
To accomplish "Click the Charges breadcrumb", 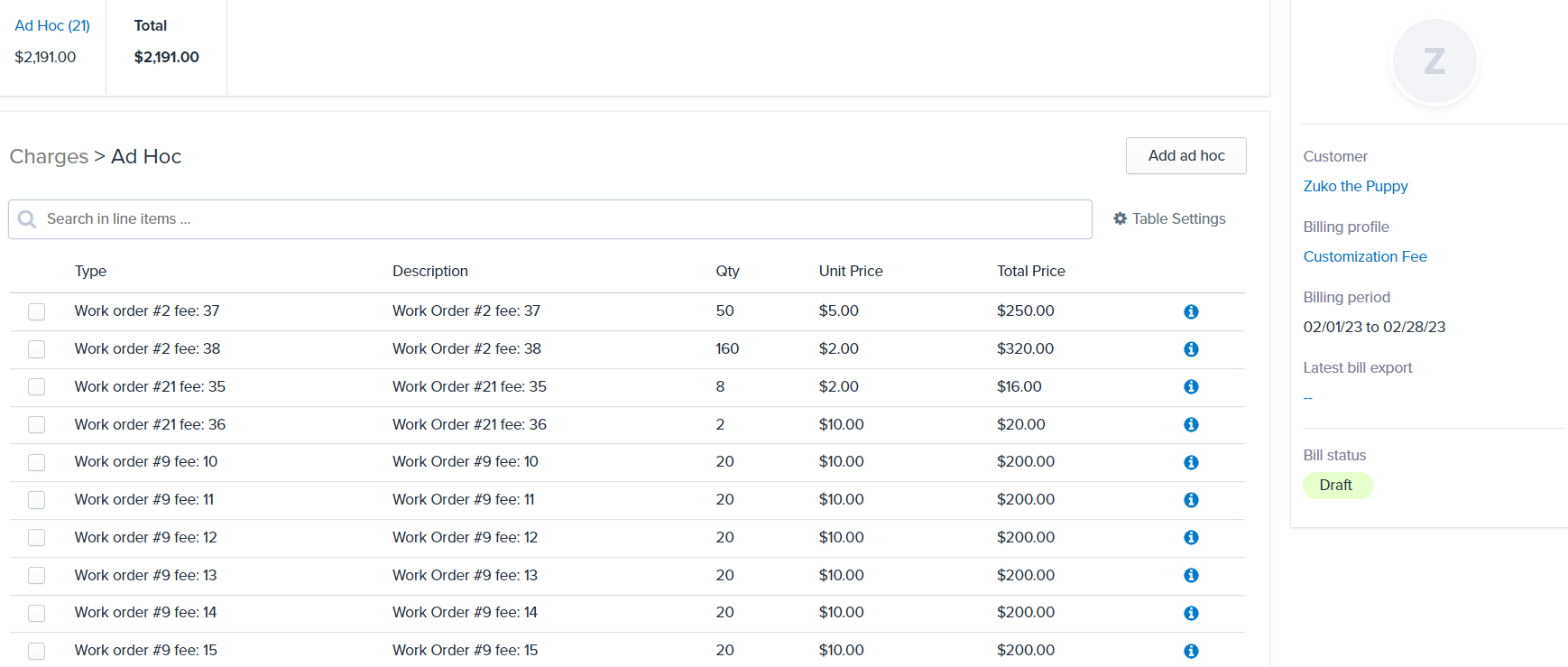I will click(49, 156).
